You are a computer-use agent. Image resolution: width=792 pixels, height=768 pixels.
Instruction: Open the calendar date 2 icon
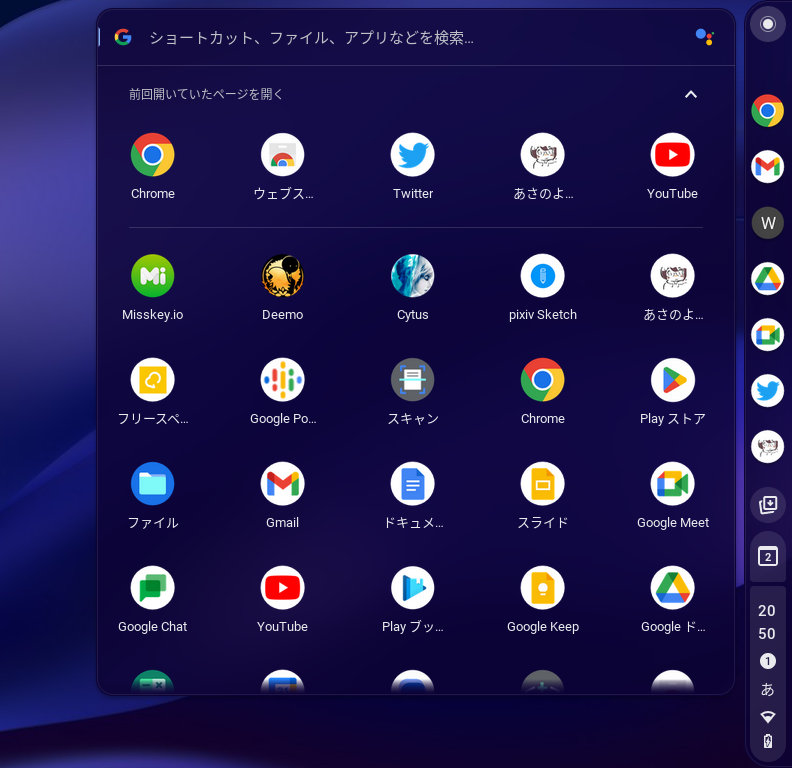tap(768, 557)
